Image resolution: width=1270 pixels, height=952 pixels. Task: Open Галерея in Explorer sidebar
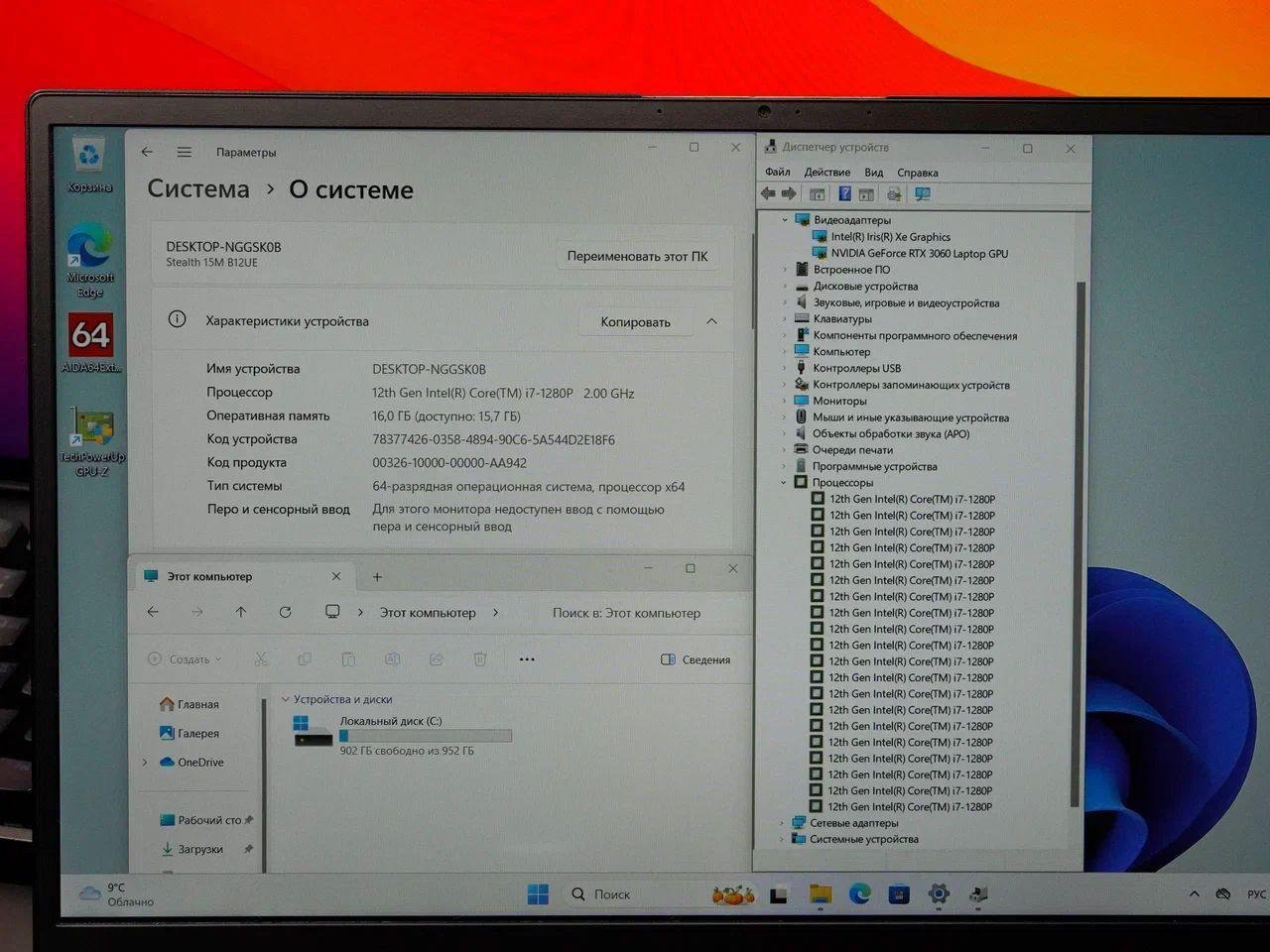point(190,733)
